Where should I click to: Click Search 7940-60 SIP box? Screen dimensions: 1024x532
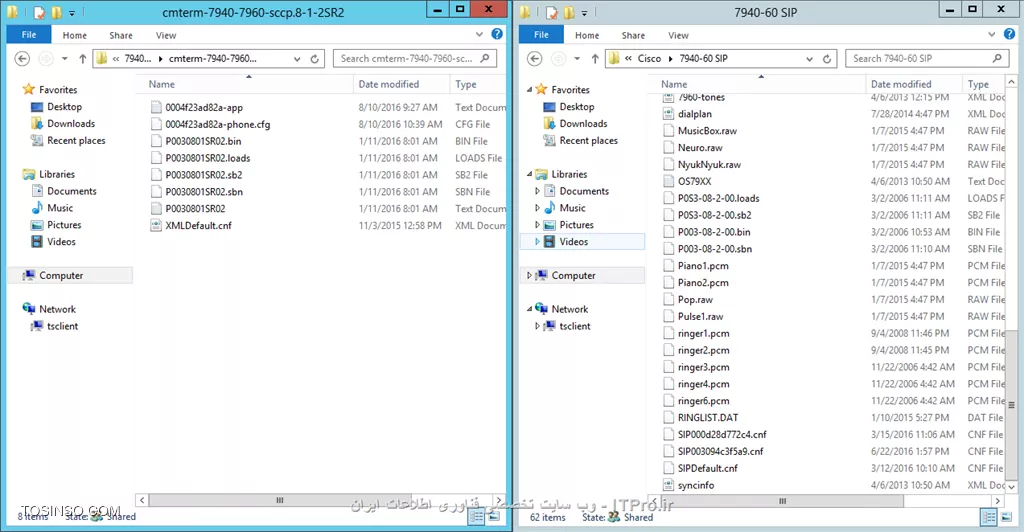[927, 59]
